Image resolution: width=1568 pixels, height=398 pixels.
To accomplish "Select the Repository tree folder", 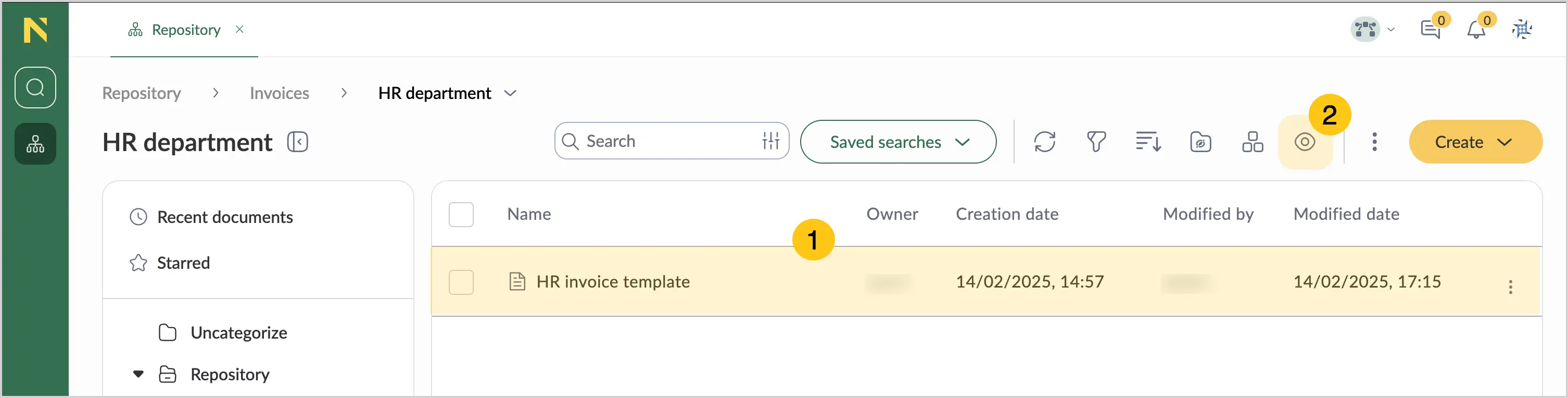I will [x=214, y=374].
